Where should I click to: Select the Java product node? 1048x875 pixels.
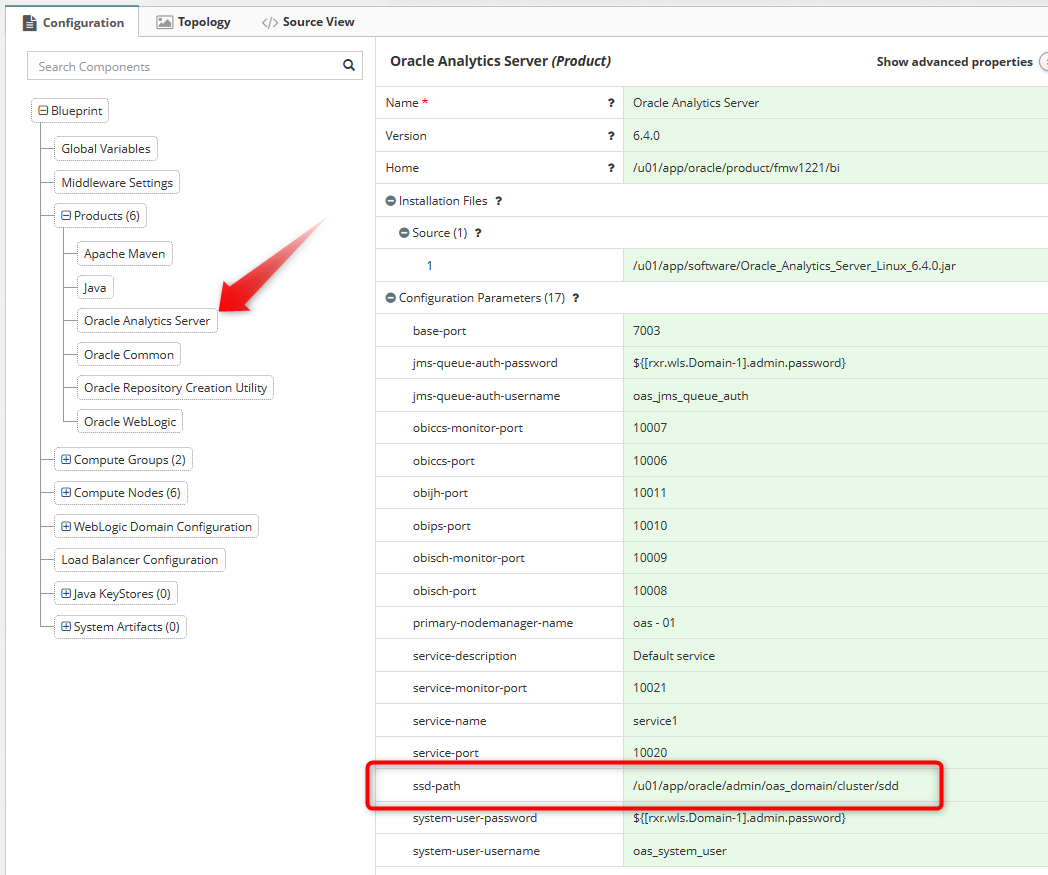pyautogui.click(x=95, y=287)
